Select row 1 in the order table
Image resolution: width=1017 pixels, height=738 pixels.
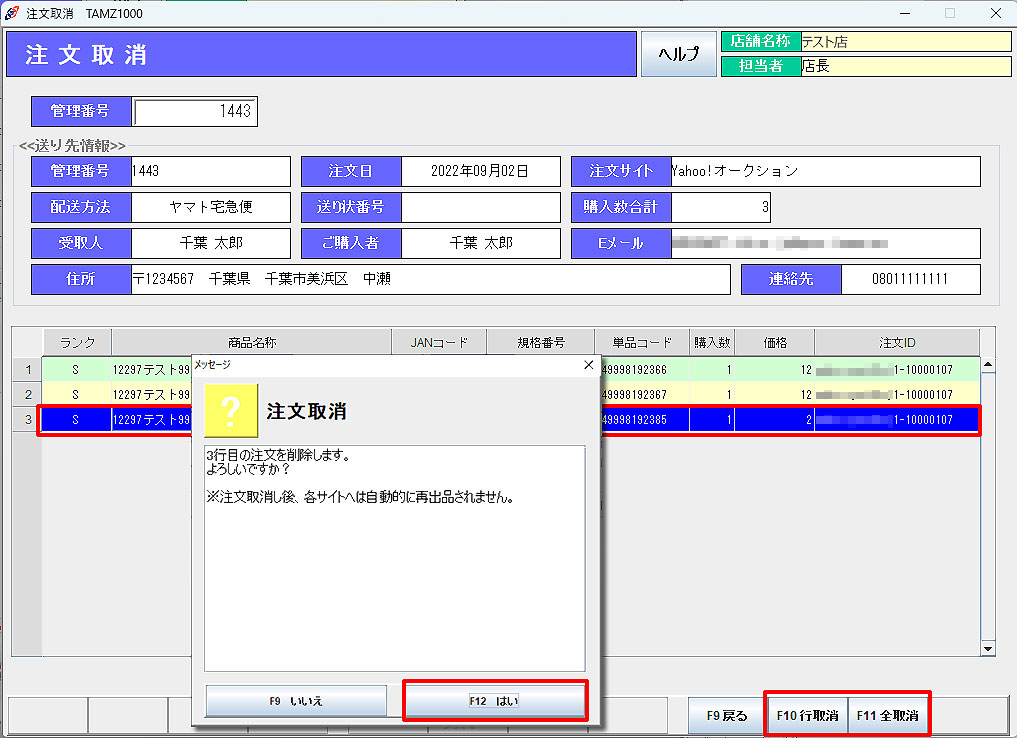click(26, 370)
